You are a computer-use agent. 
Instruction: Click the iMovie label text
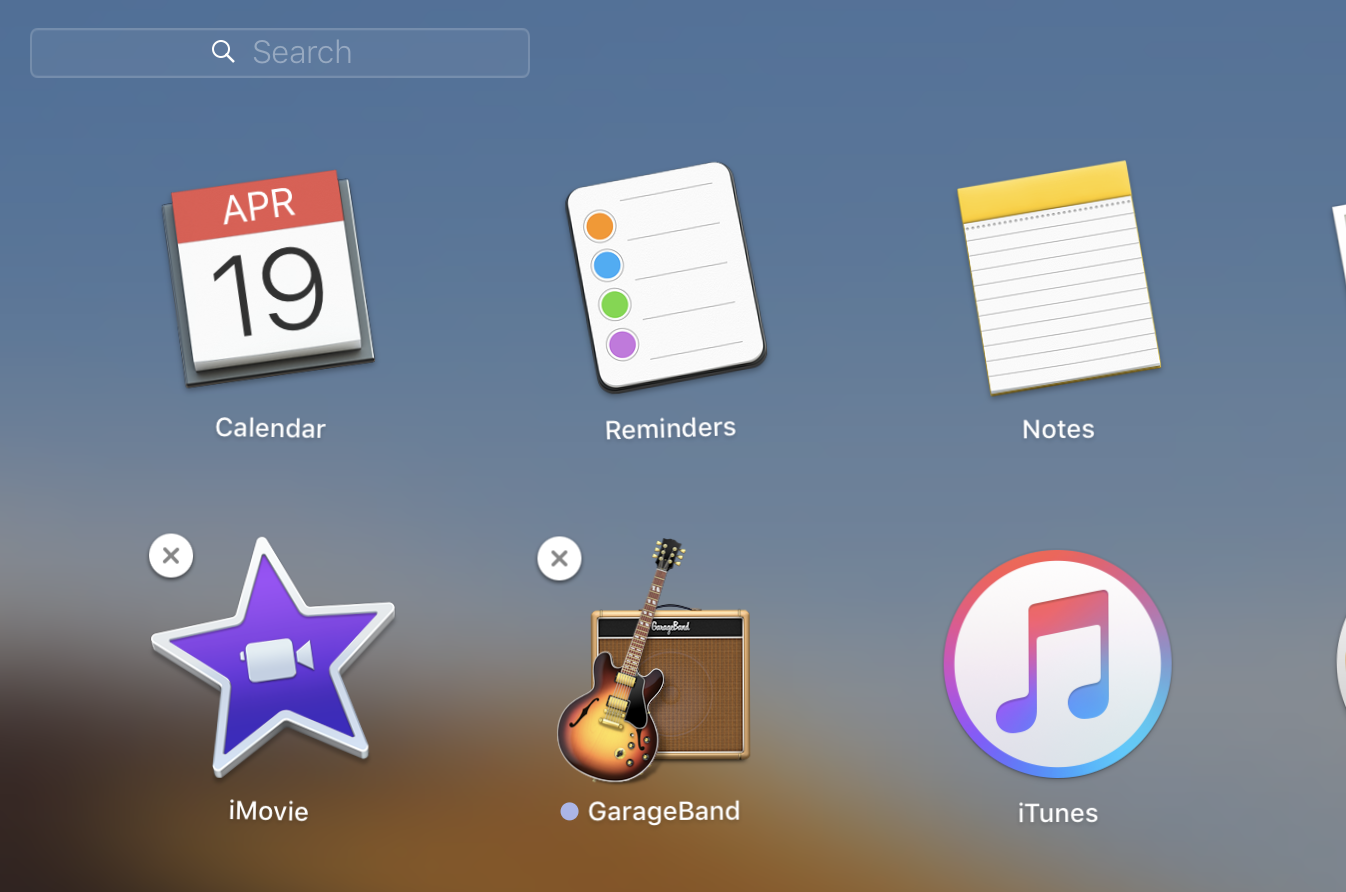pos(268,810)
